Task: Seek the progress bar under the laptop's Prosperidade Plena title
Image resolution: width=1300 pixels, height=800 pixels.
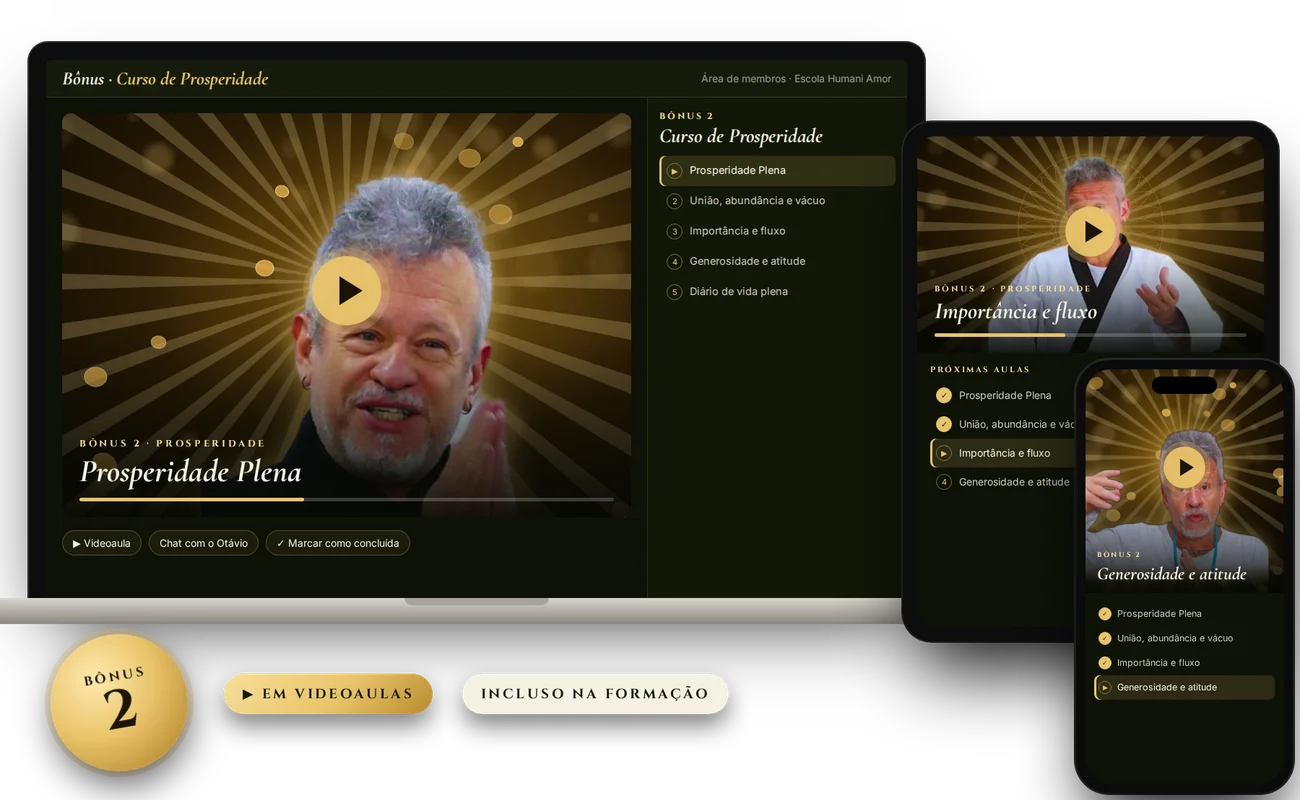Action: click(346, 499)
